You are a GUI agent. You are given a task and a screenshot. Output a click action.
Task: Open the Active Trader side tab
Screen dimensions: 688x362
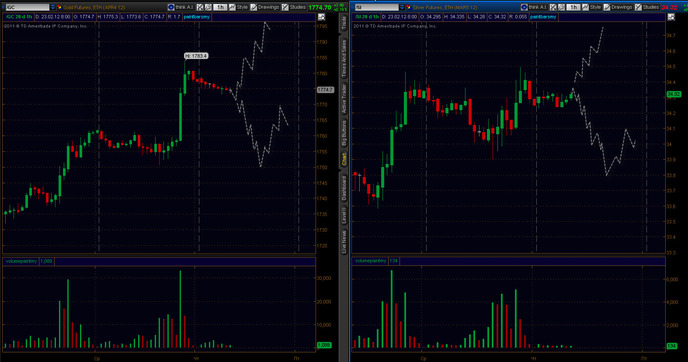pos(344,99)
